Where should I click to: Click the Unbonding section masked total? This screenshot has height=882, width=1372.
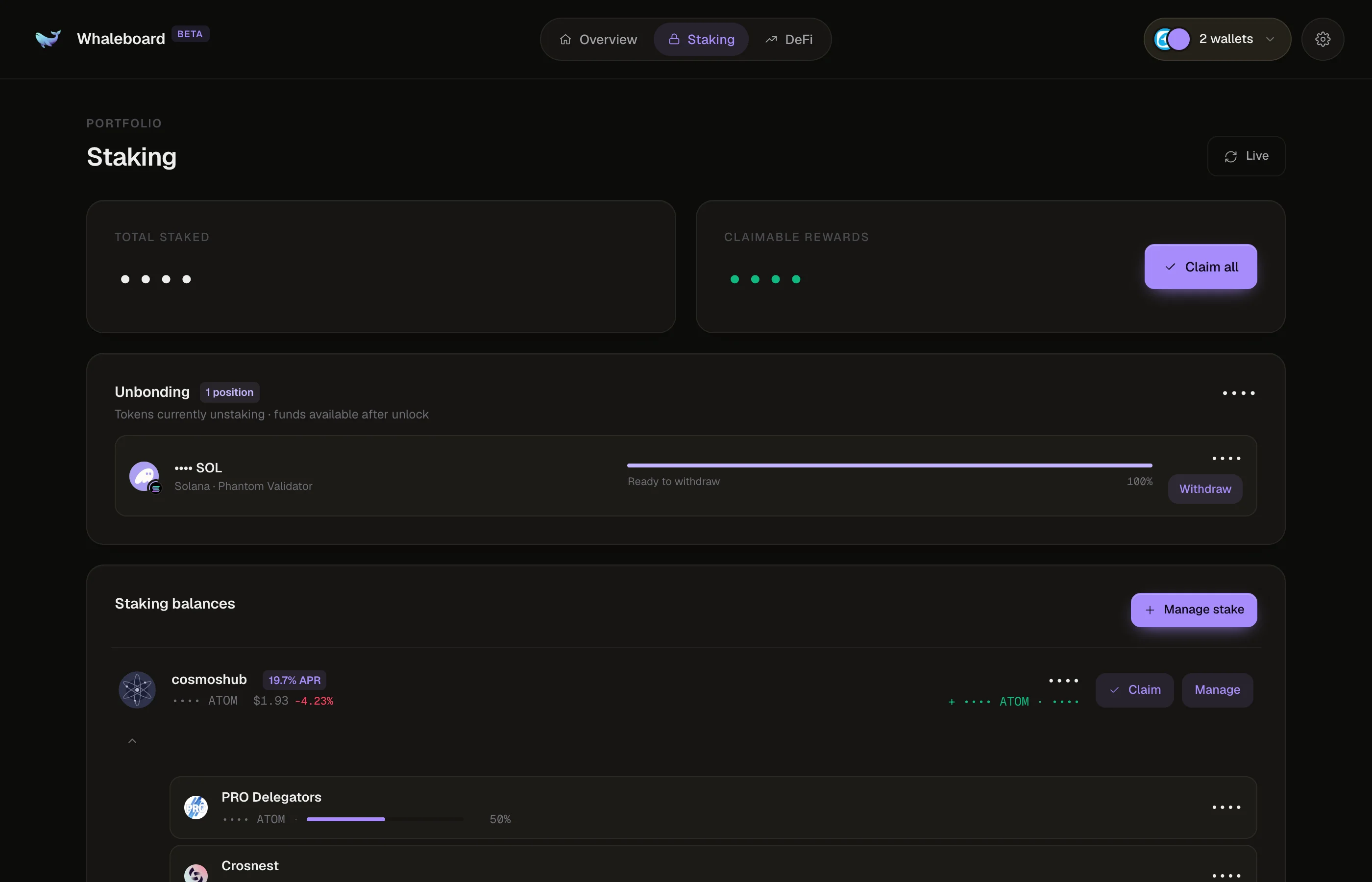click(1239, 393)
